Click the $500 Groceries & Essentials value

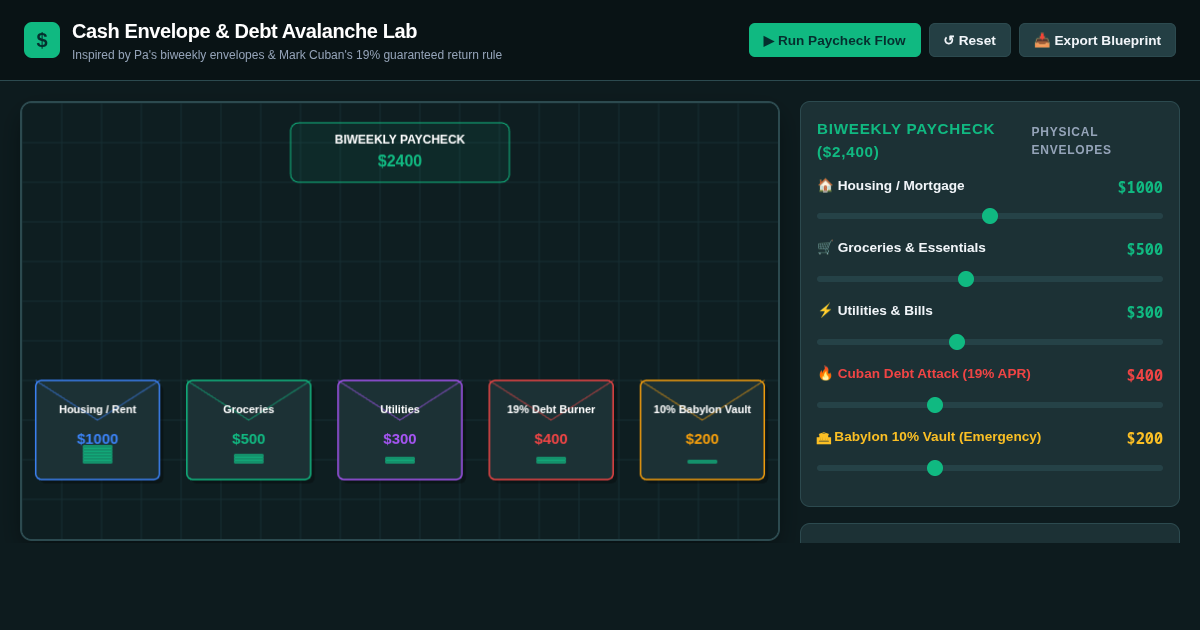[1145, 249]
